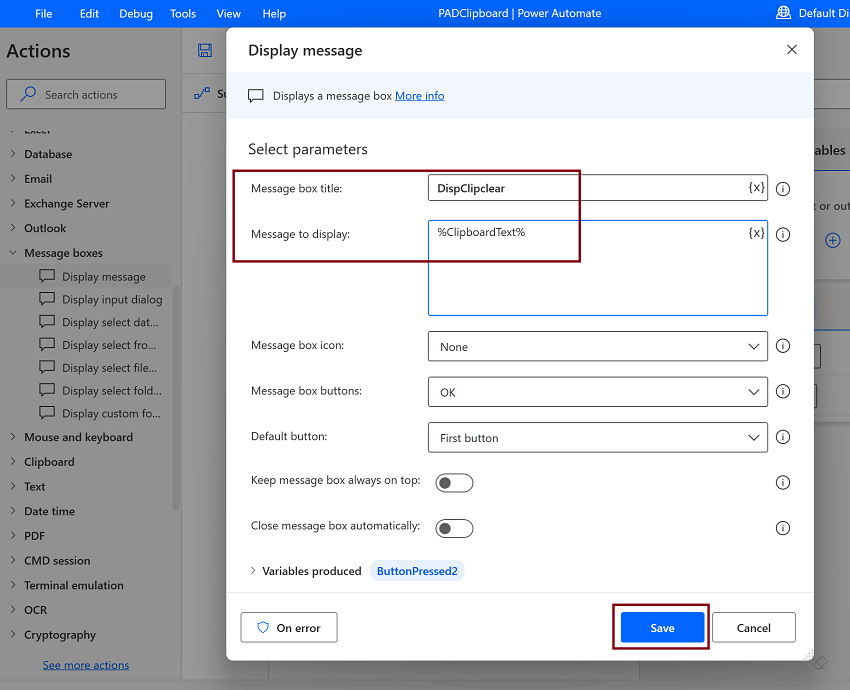Show info for Default button parameter
The height and width of the screenshot is (690, 850).
click(783, 437)
